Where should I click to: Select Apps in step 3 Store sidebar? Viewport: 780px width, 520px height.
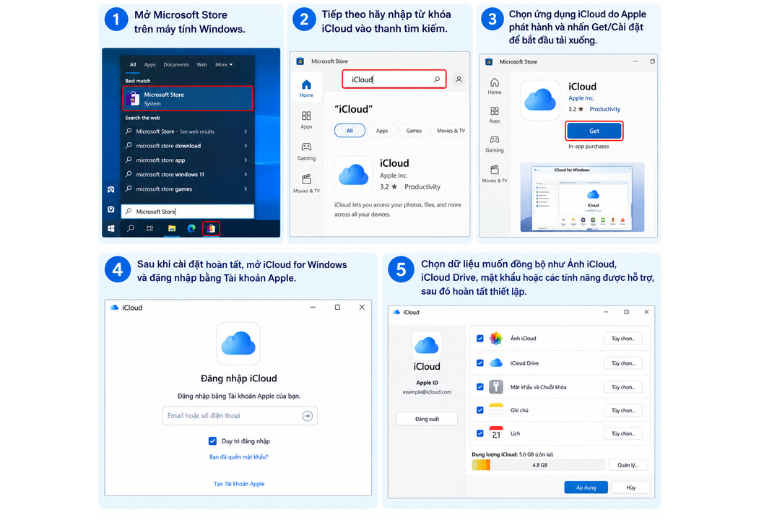pyautogui.click(x=494, y=114)
